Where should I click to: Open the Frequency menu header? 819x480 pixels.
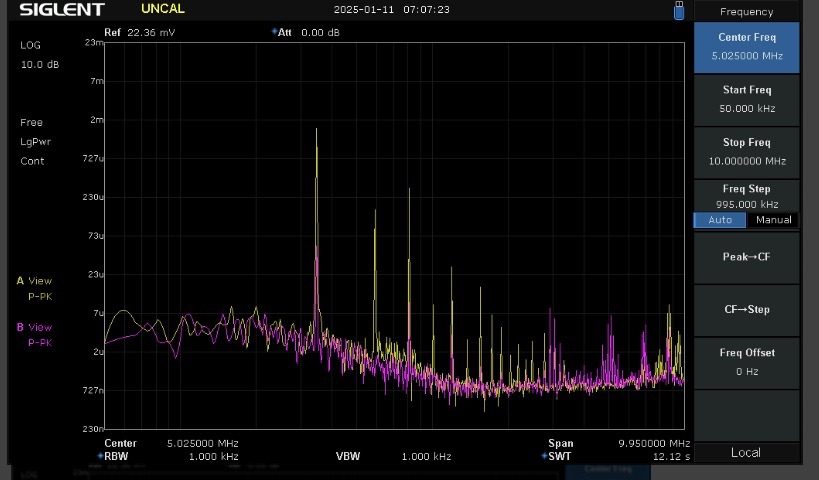746,12
